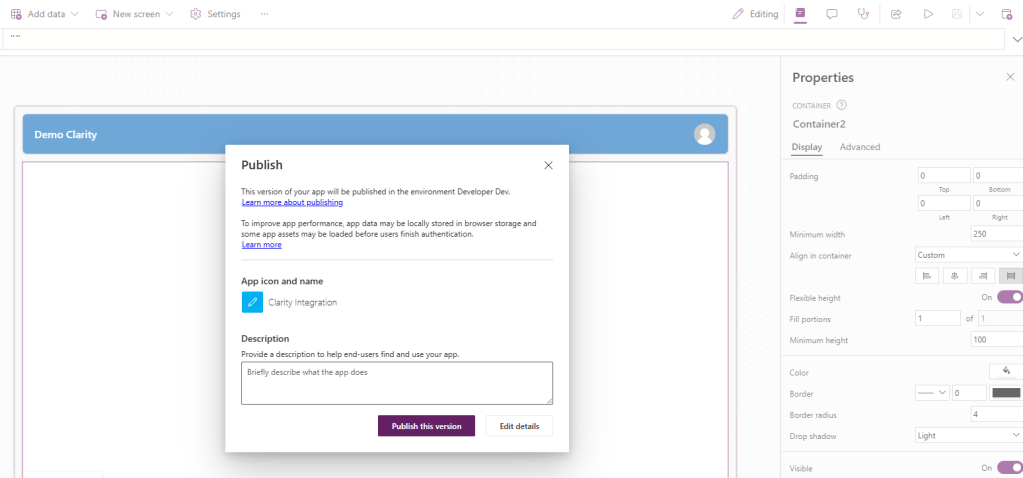The image size is (1023, 478).
Task: Preview the app with play icon
Action: pos(928,14)
